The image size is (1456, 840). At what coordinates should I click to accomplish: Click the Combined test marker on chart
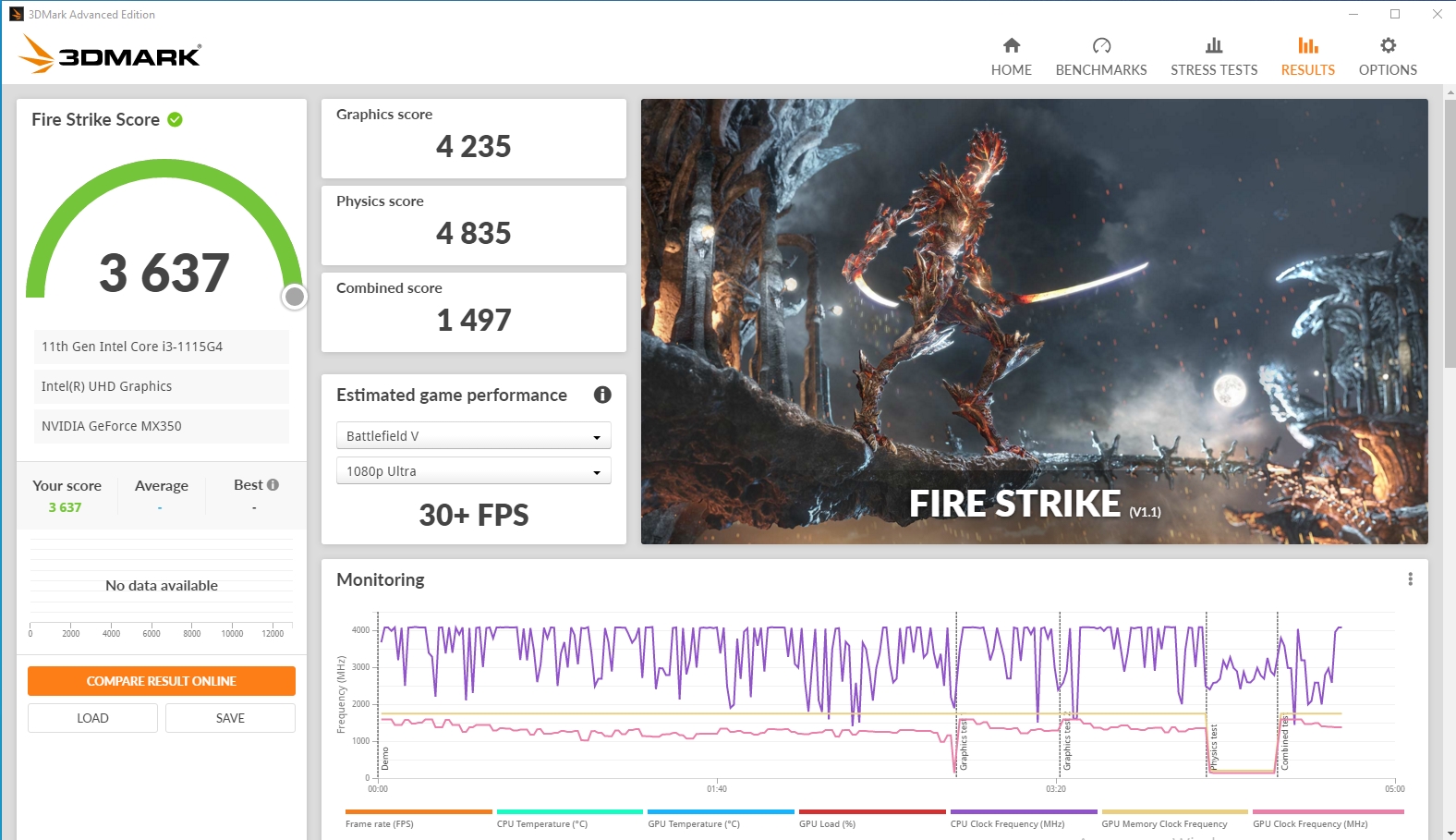click(x=1284, y=743)
